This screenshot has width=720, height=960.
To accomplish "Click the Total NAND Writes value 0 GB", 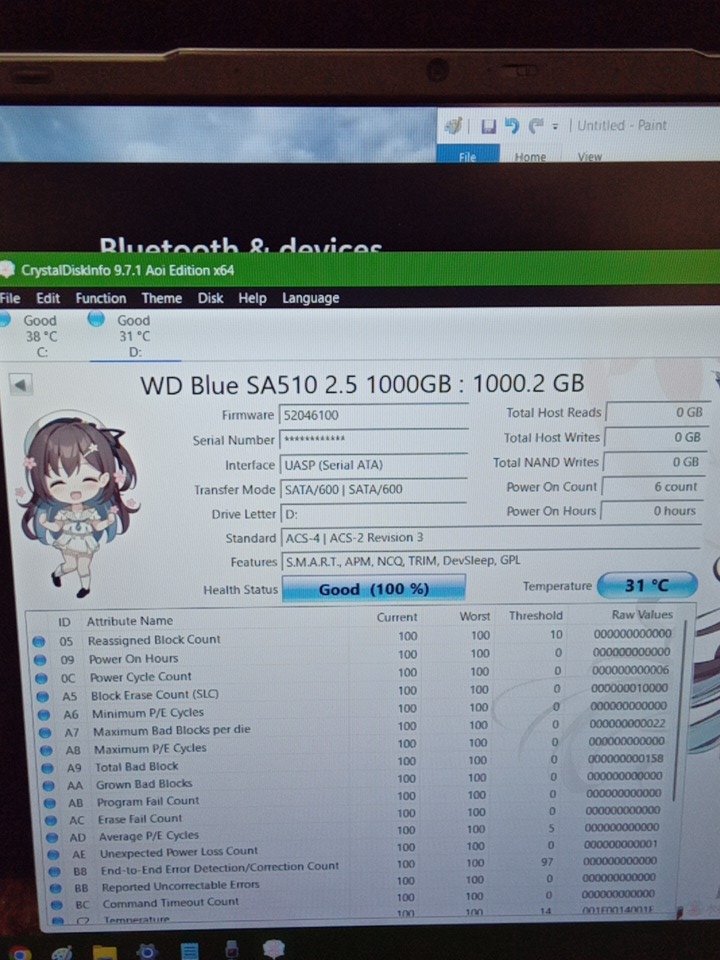I will [x=653, y=462].
